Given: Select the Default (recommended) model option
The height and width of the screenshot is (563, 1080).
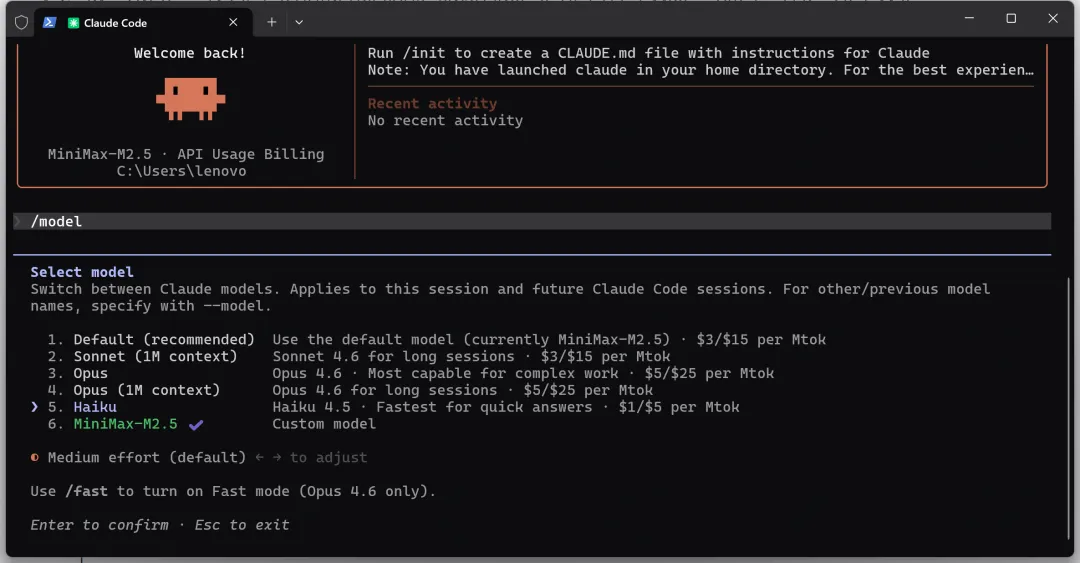Looking at the screenshot, I should (x=164, y=340).
